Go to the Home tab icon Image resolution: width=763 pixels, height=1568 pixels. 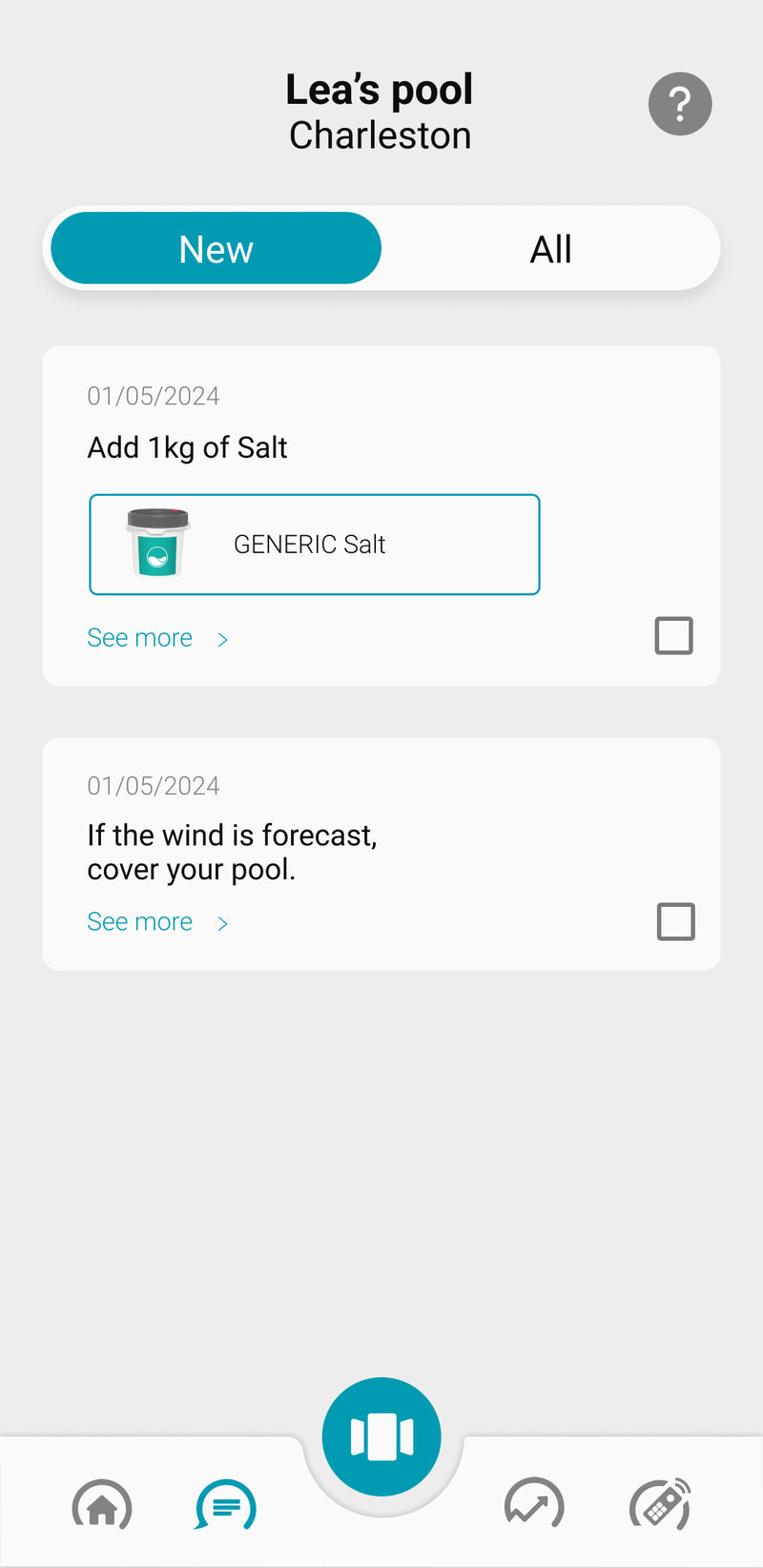(102, 1507)
